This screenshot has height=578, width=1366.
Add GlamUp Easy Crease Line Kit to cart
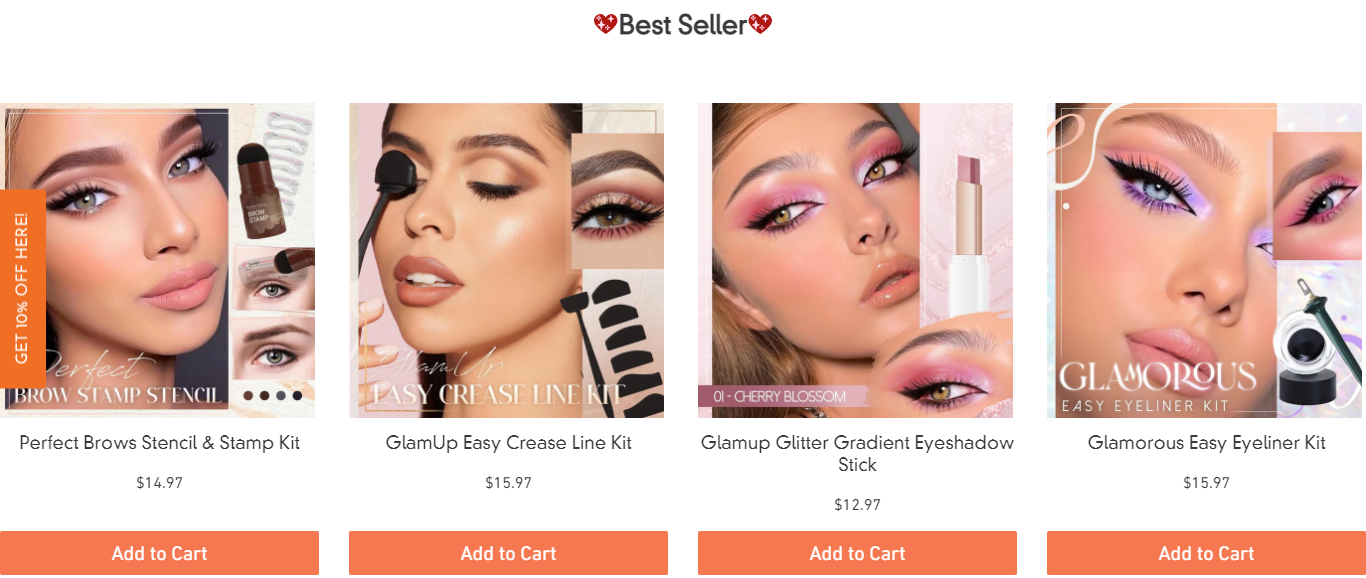(508, 553)
